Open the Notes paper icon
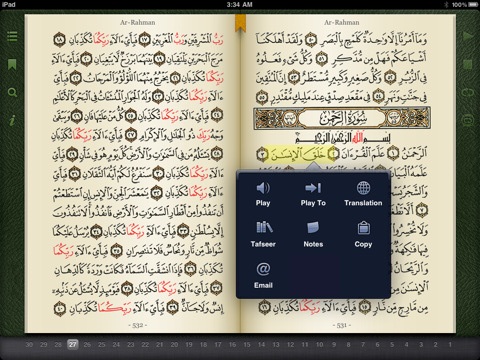 tap(313, 228)
